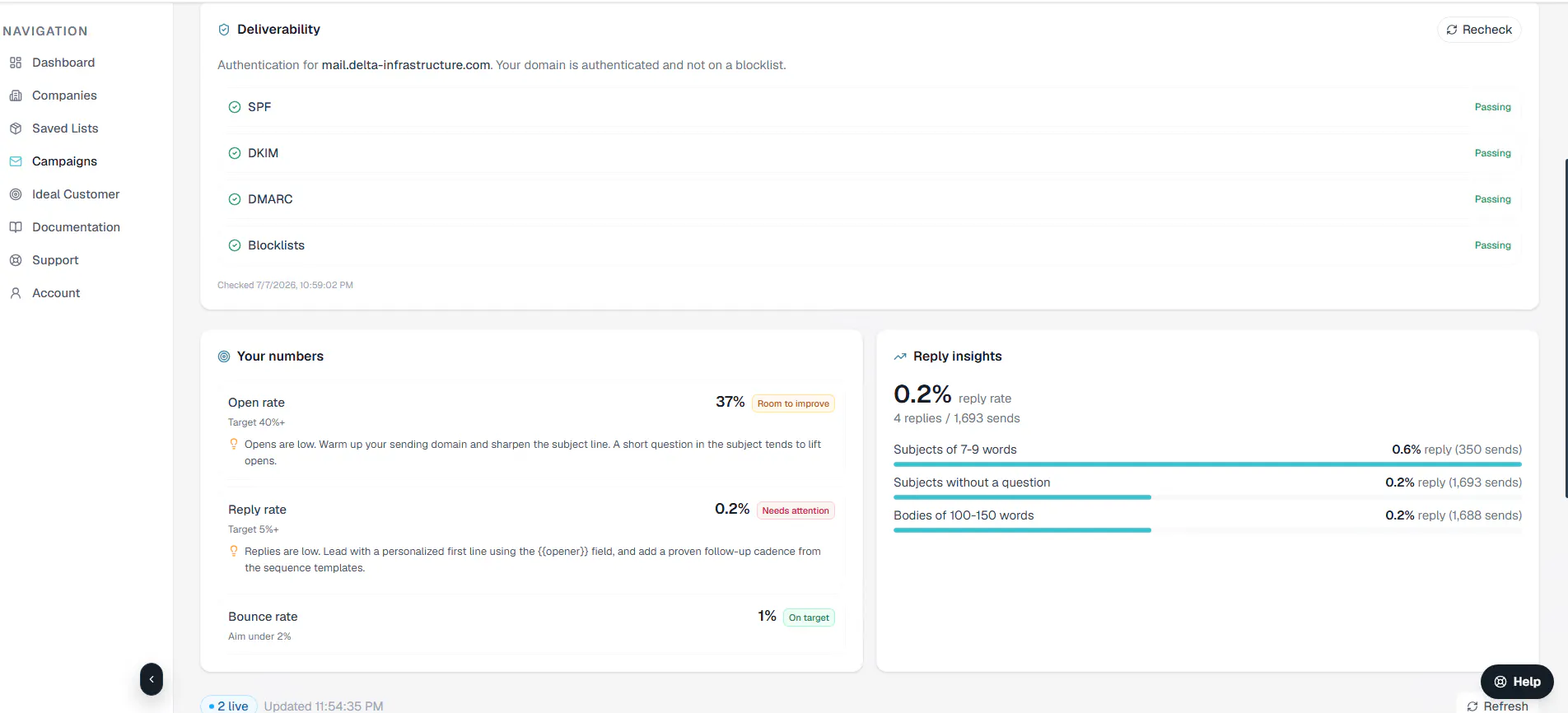Click the Room to improve badge
Image resolution: width=1568 pixels, height=713 pixels.
click(x=793, y=403)
